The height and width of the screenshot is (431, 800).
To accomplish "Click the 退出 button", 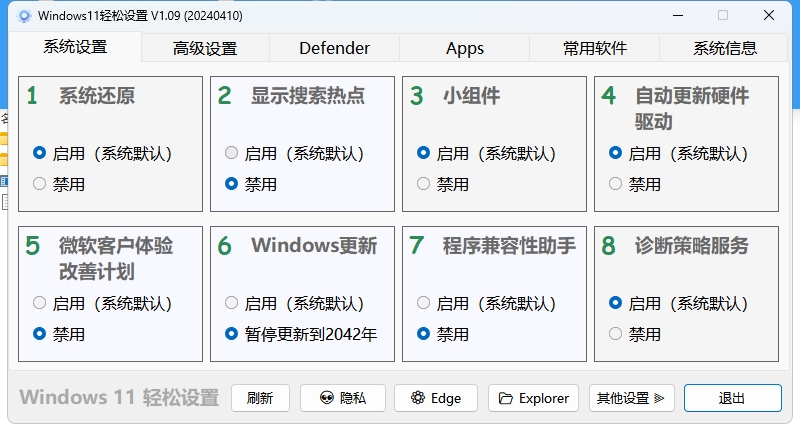I will (733, 398).
